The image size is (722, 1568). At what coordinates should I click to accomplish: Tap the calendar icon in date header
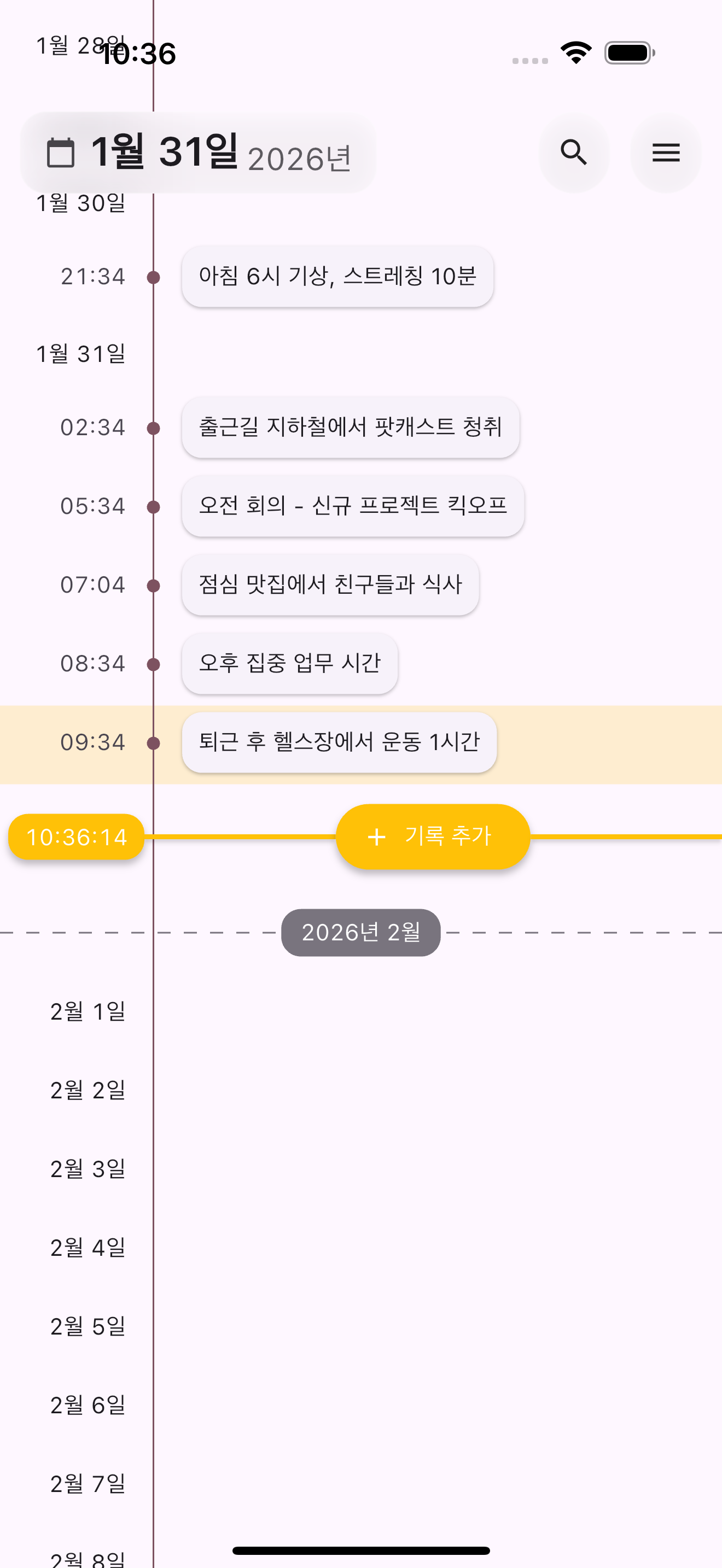61,153
